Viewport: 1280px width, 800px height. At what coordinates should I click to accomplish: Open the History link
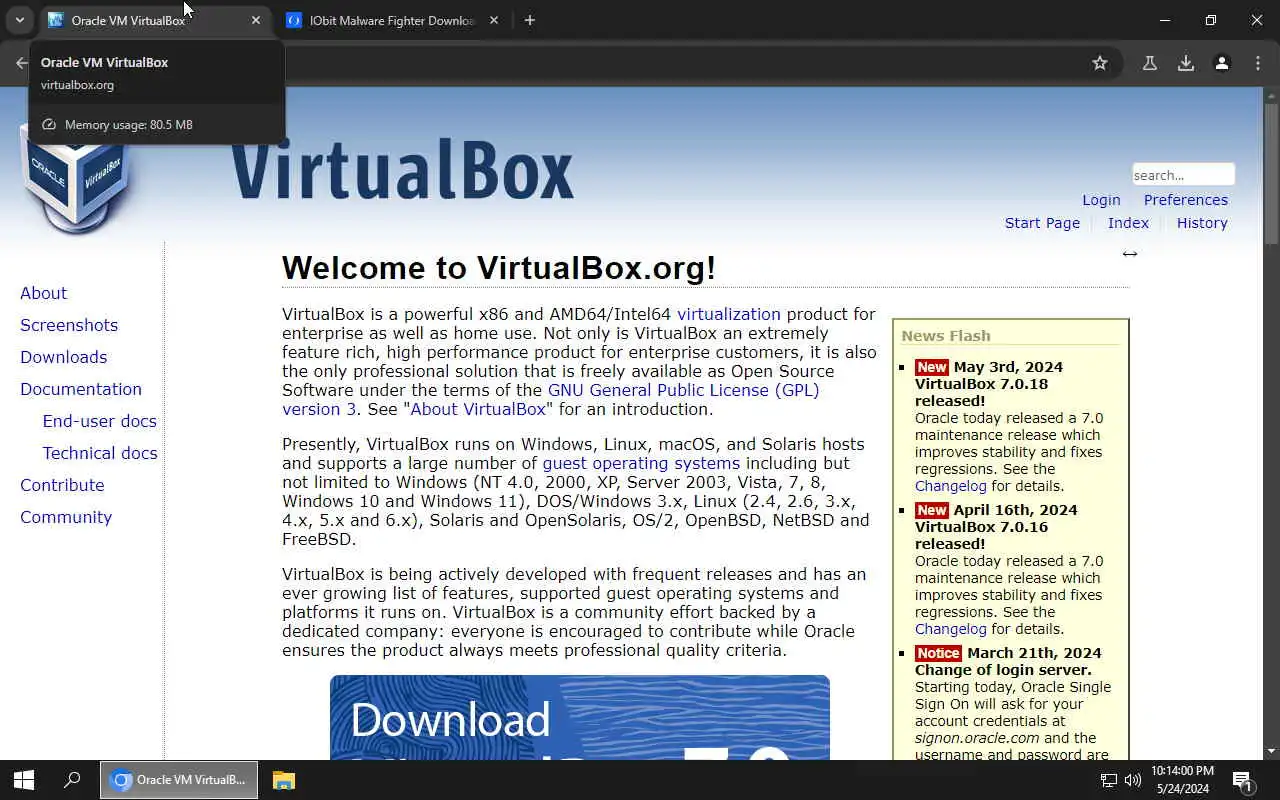1202,223
